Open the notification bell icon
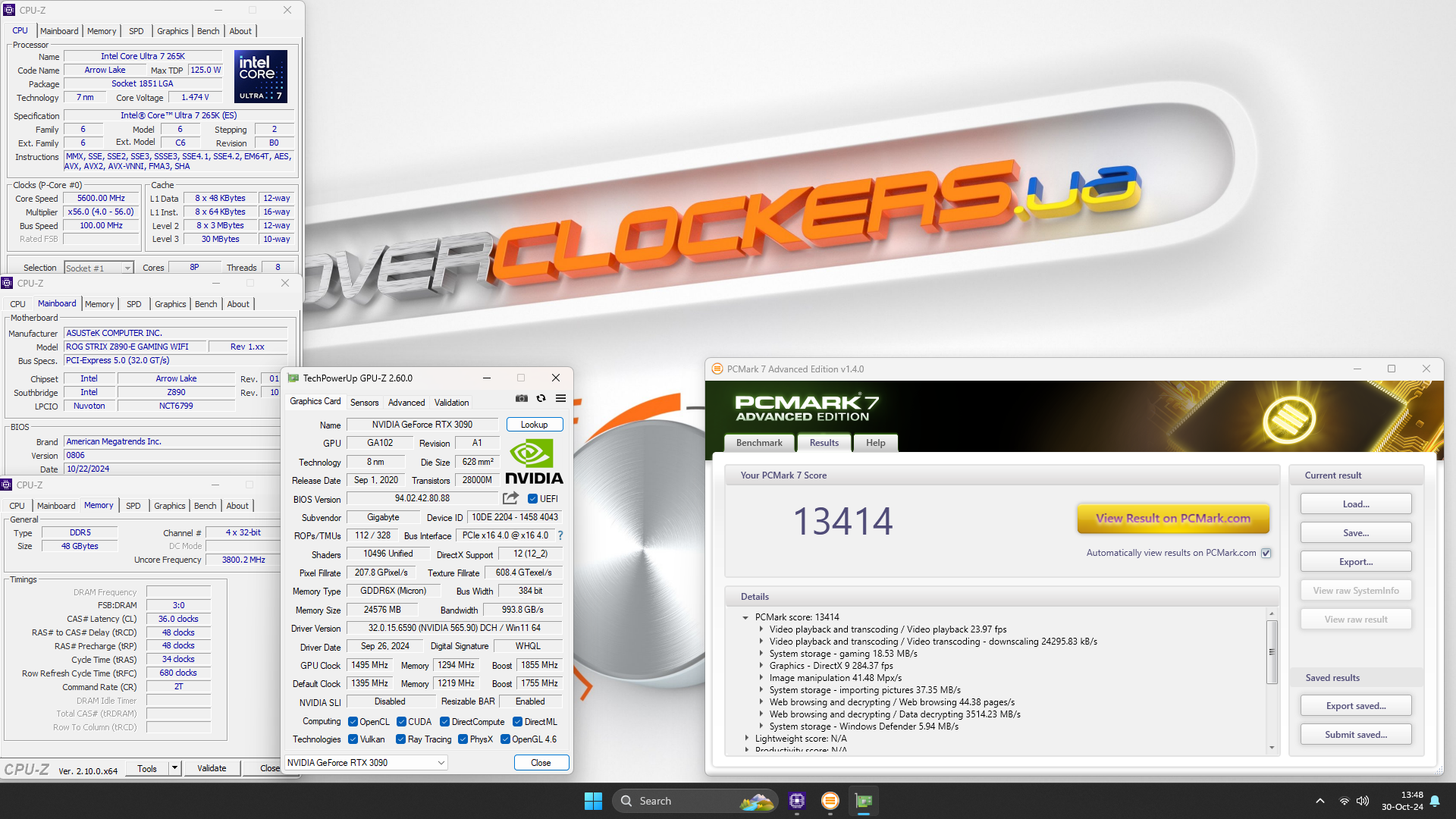 click(x=1435, y=801)
